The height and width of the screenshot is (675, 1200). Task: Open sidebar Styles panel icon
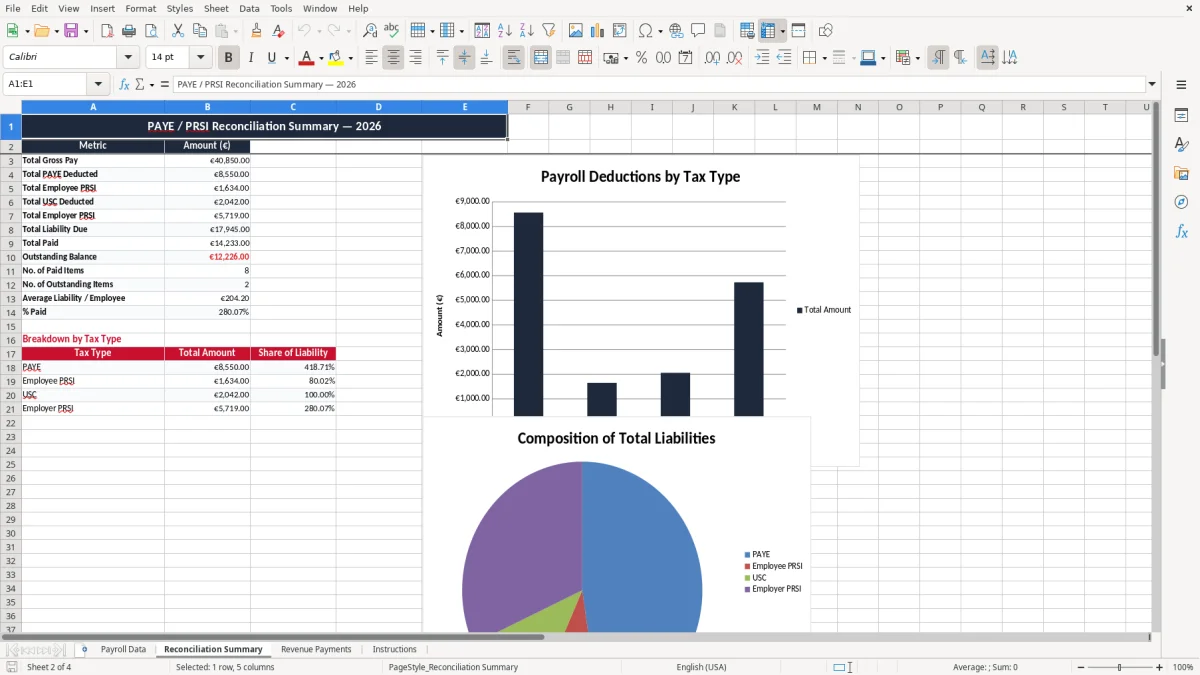tap(1181, 145)
